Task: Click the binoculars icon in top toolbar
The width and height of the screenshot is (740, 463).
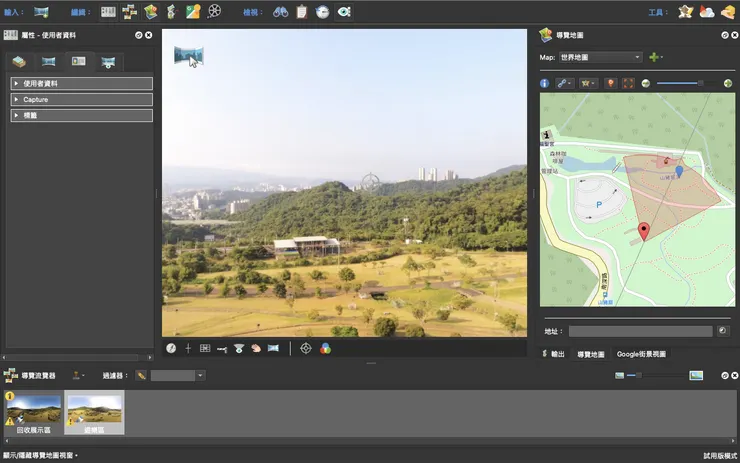Action: [281, 12]
